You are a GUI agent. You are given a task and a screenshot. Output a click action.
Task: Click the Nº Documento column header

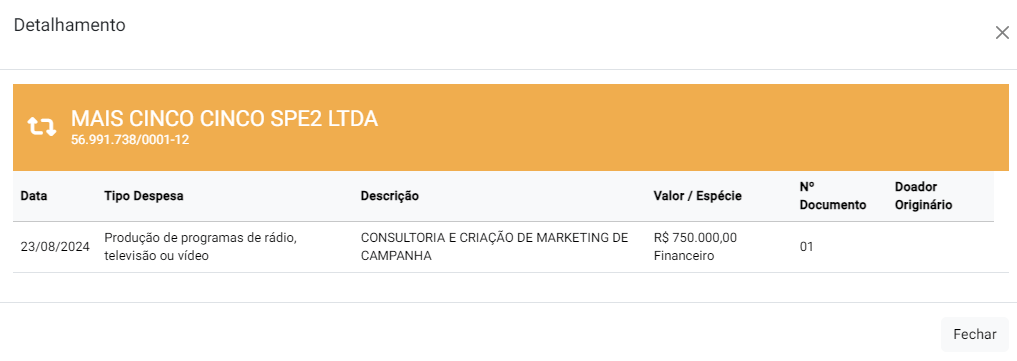click(833, 196)
